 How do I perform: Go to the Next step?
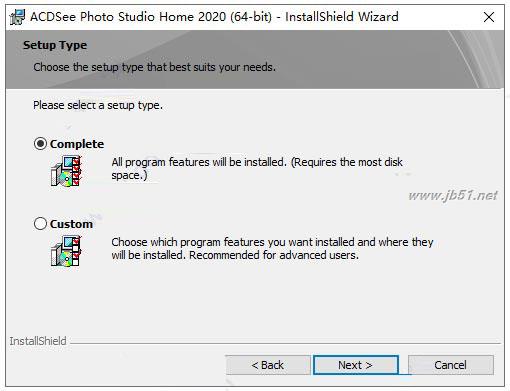coord(356,365)
